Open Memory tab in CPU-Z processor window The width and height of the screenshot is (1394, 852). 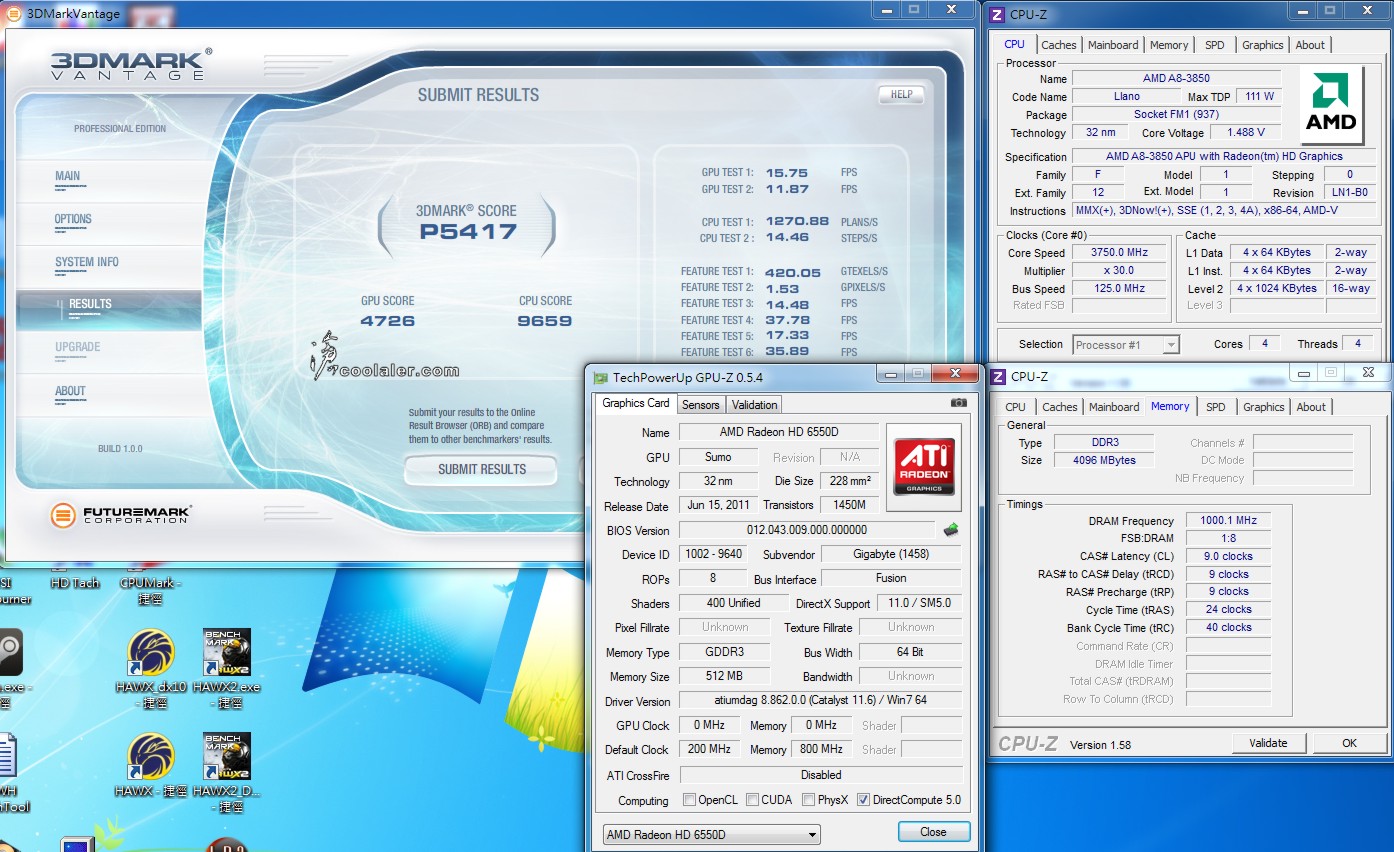1169,45
